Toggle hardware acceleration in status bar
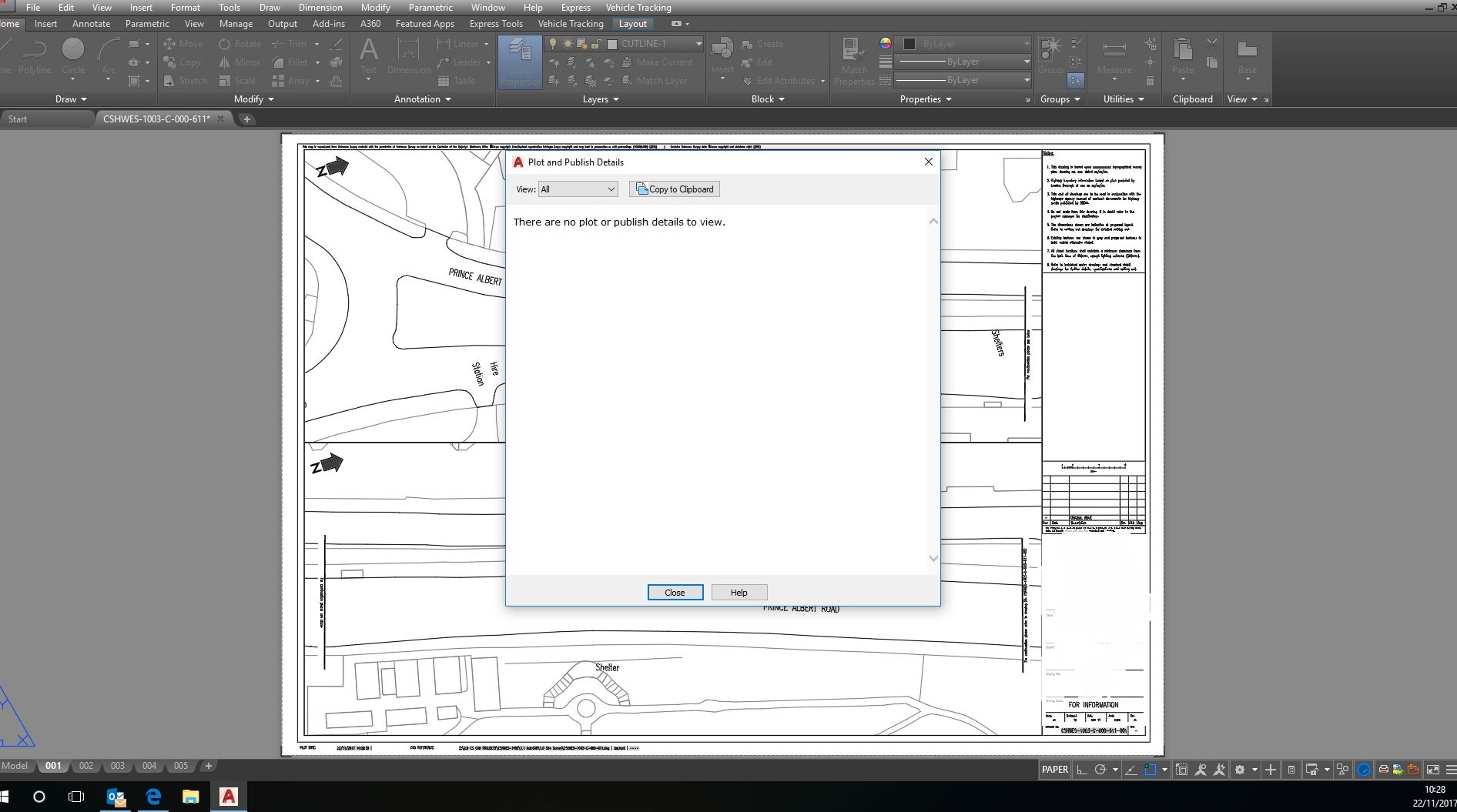Image resolution: width=1457 pixels, height=812 pixels. pyautogui.click(x=1364, y=769)
